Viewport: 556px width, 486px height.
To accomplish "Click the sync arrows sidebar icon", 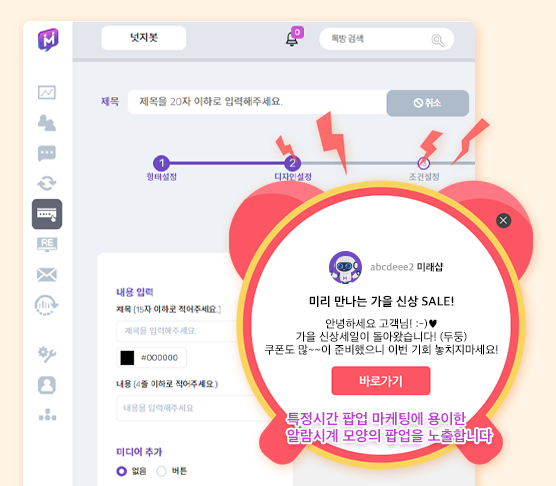I will pyautogui.click(x=47, y=183).
